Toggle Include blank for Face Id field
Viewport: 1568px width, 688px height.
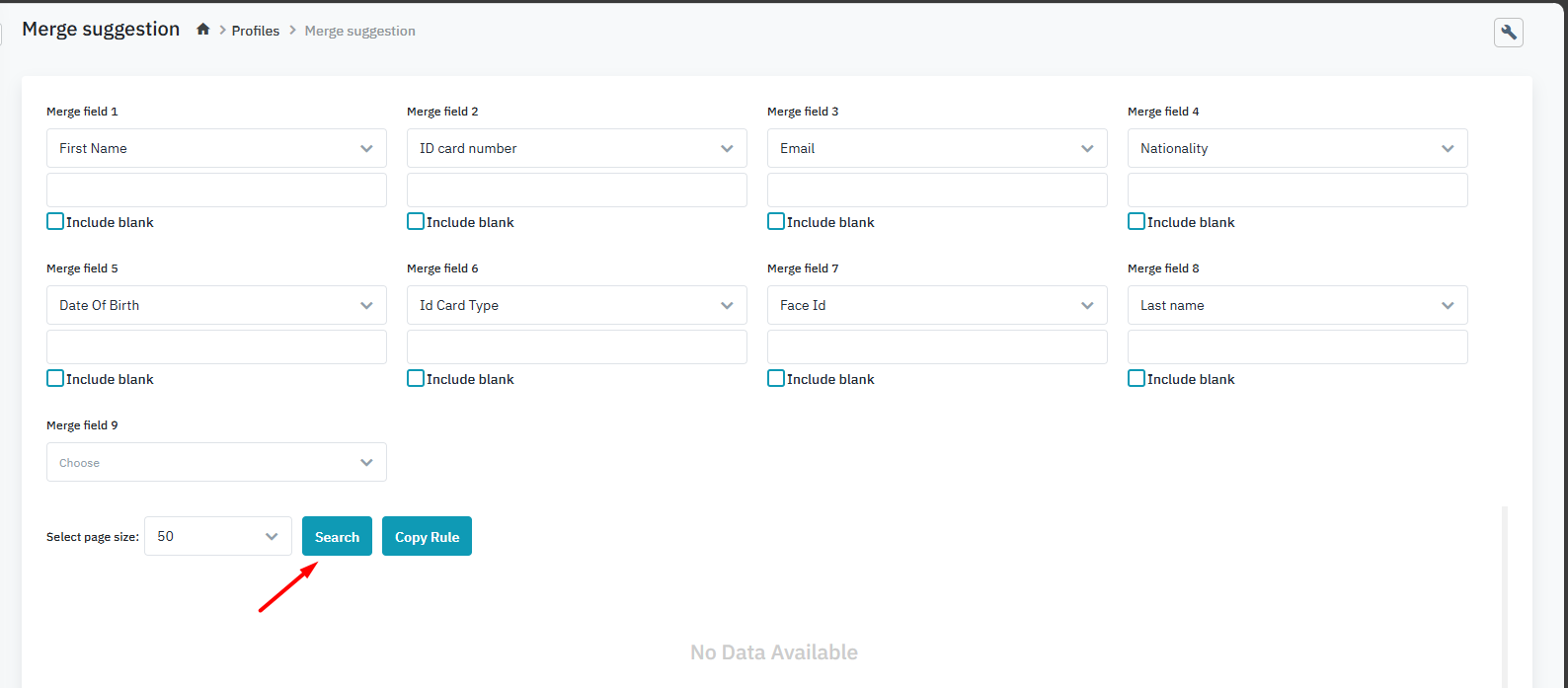click(776, 379)
